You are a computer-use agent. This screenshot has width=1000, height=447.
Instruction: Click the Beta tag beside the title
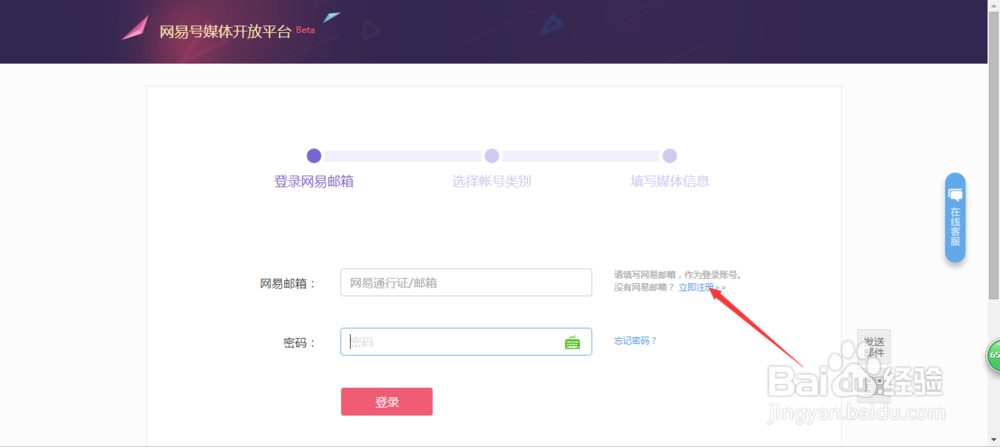[305, 29]
